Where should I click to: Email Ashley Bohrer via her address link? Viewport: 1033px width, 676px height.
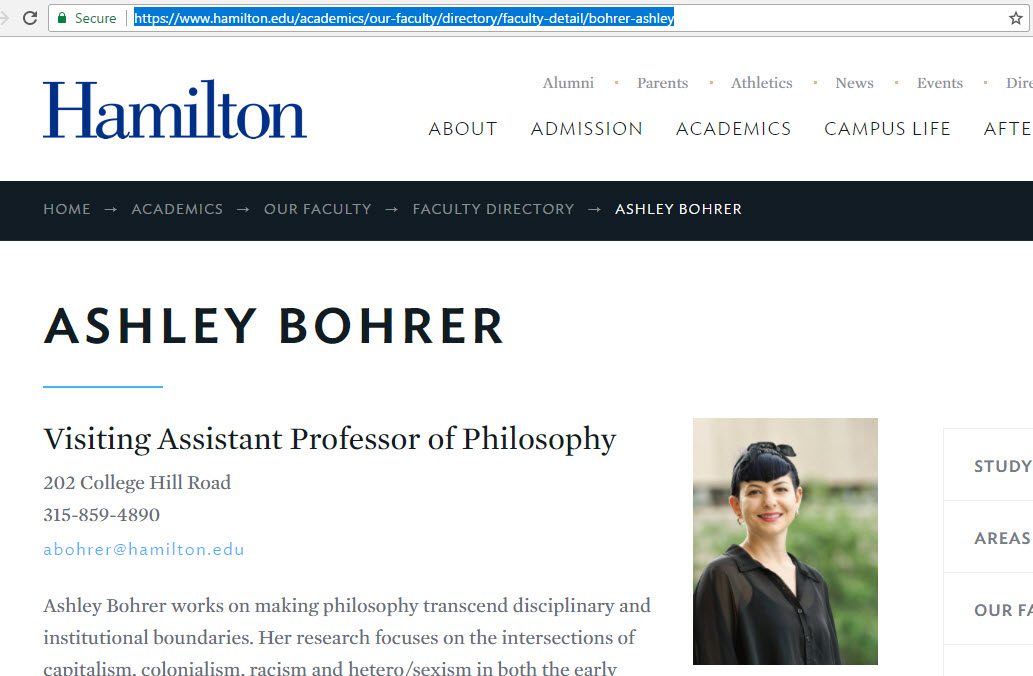tap(143, 549)
